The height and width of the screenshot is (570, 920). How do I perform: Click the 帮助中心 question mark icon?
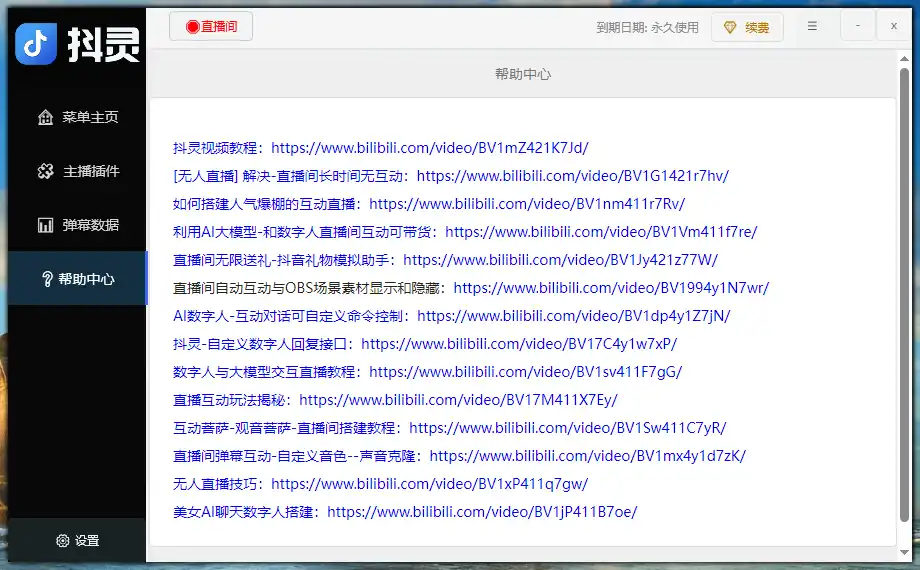pos(47,279)
